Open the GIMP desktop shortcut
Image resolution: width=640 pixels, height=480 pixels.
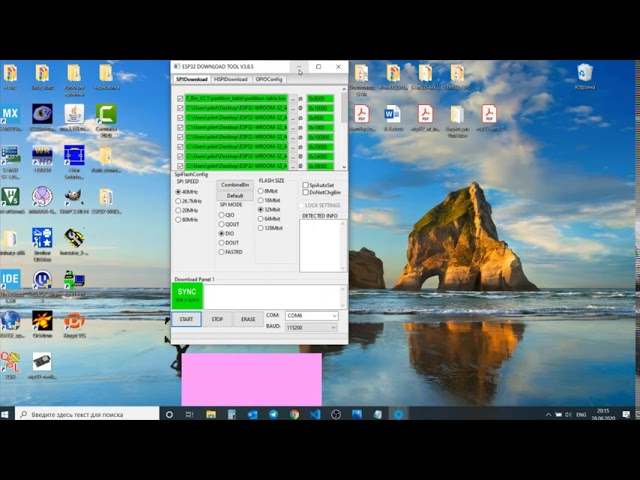point(74,198)
